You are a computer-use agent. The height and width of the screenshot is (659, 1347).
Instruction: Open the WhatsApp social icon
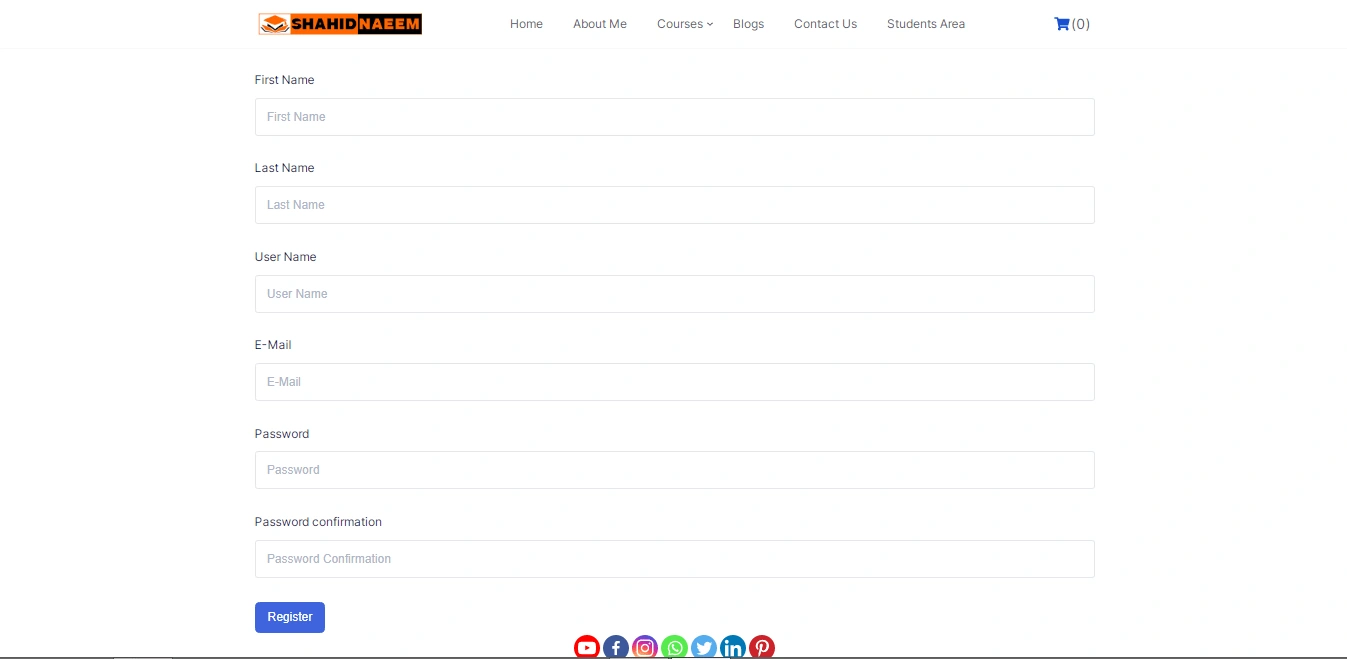[675, 648]
